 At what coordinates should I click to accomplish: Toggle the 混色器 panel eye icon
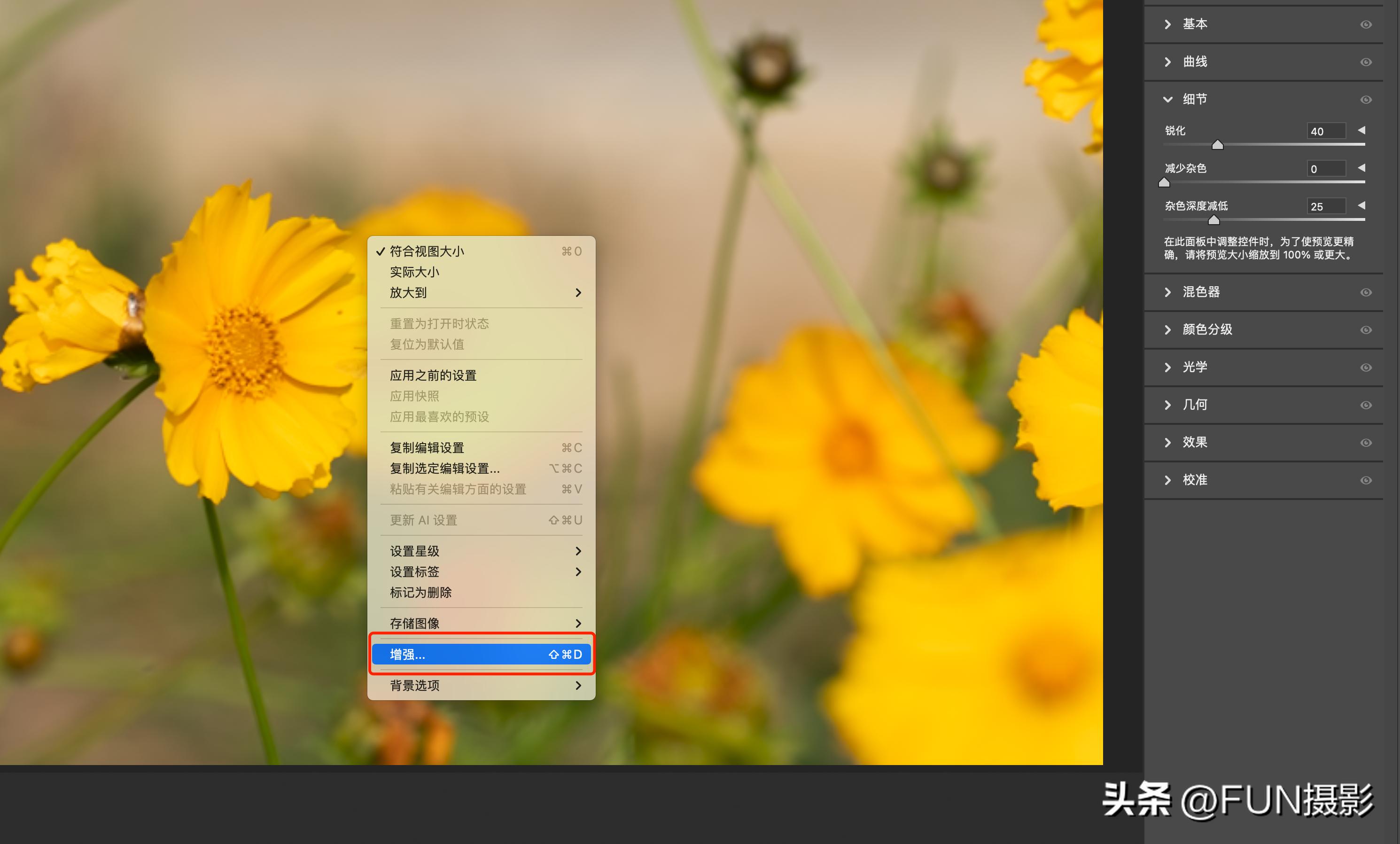[1366, 292]
